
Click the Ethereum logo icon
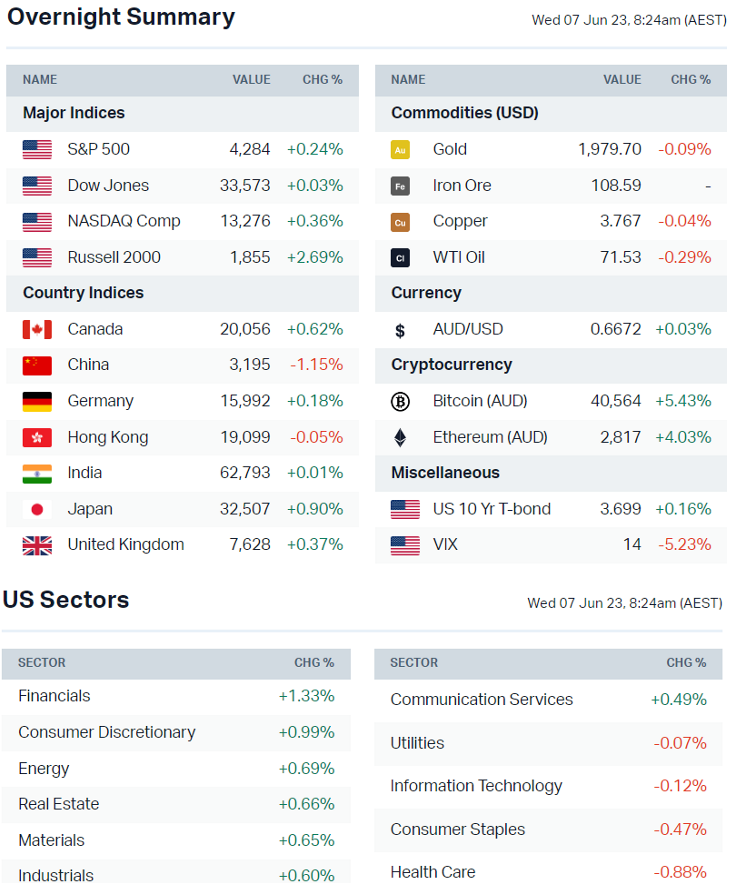[400, 438]
